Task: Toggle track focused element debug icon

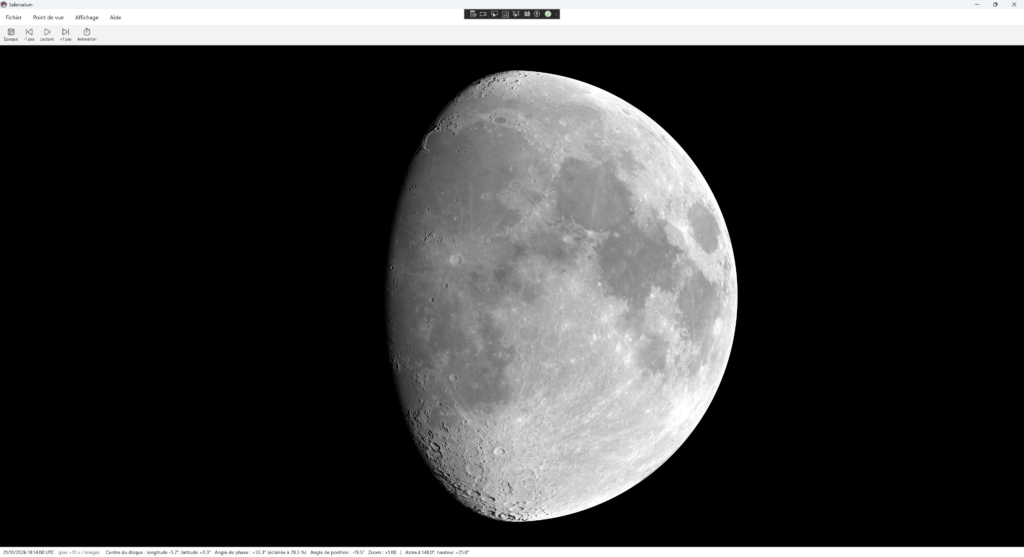Action: tap(516, 14)
